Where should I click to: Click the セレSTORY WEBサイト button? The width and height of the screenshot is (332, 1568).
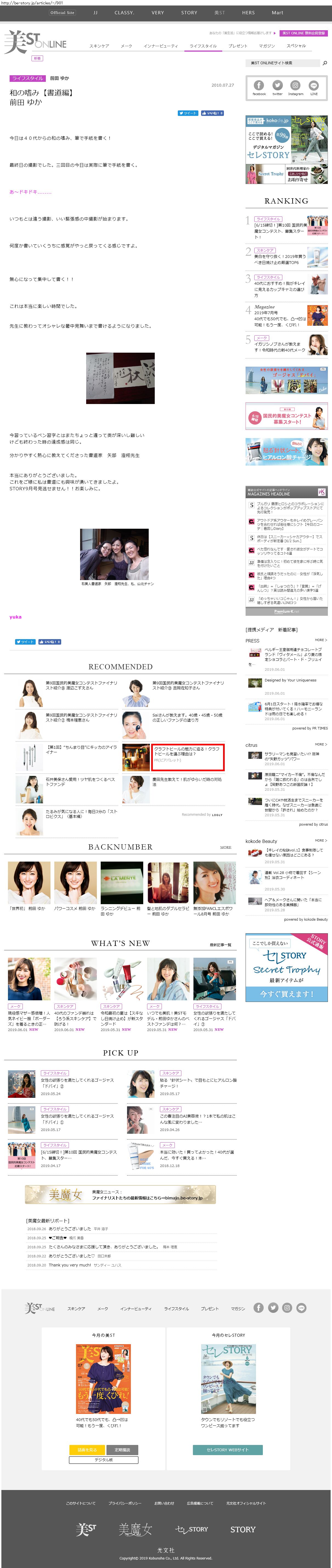click(227, 1449)
